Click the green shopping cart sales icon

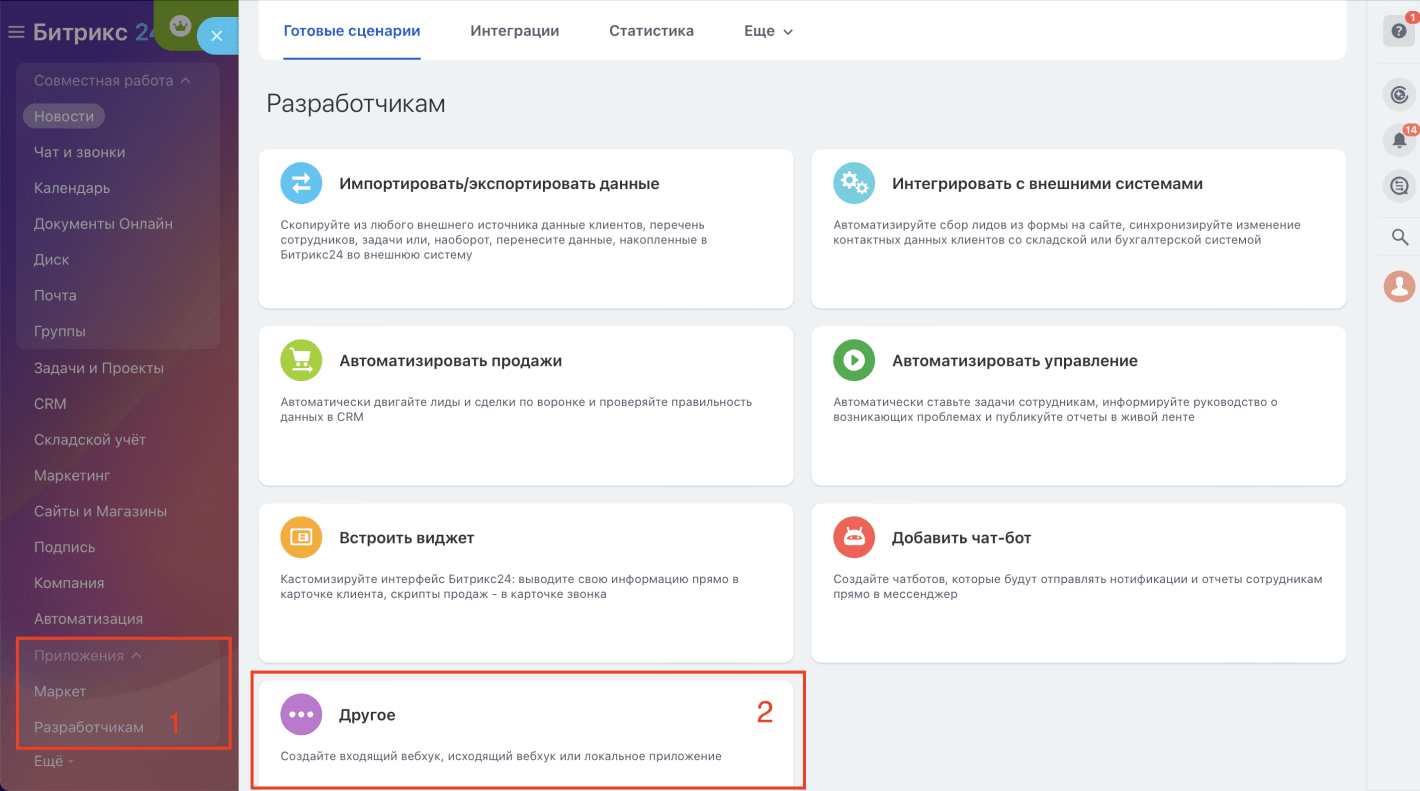tap(301, 360)
